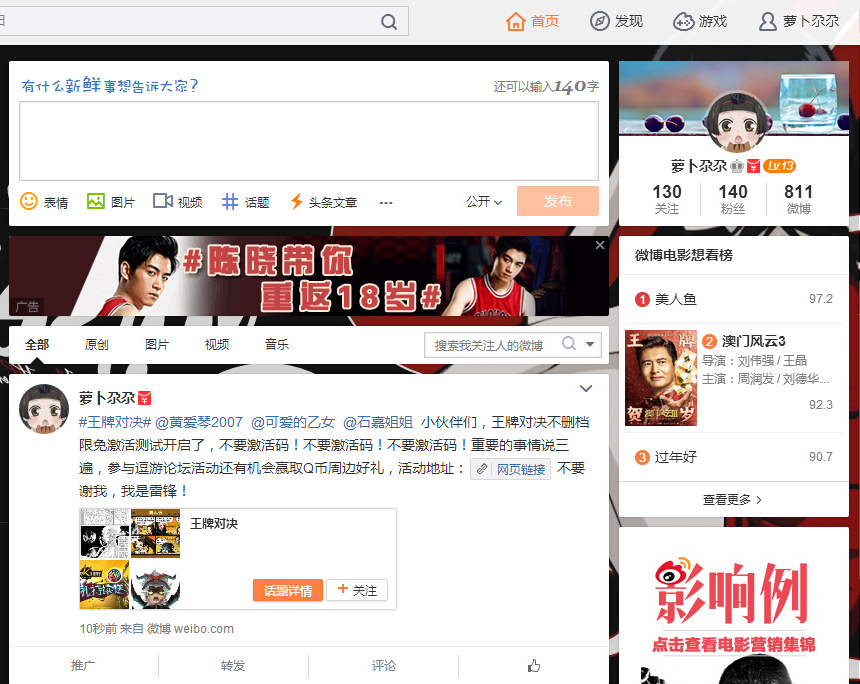This screenshot has height=684, width=860.
Task: Open the 王牌对决 topic image collage
Action: [x=129, y=559]
